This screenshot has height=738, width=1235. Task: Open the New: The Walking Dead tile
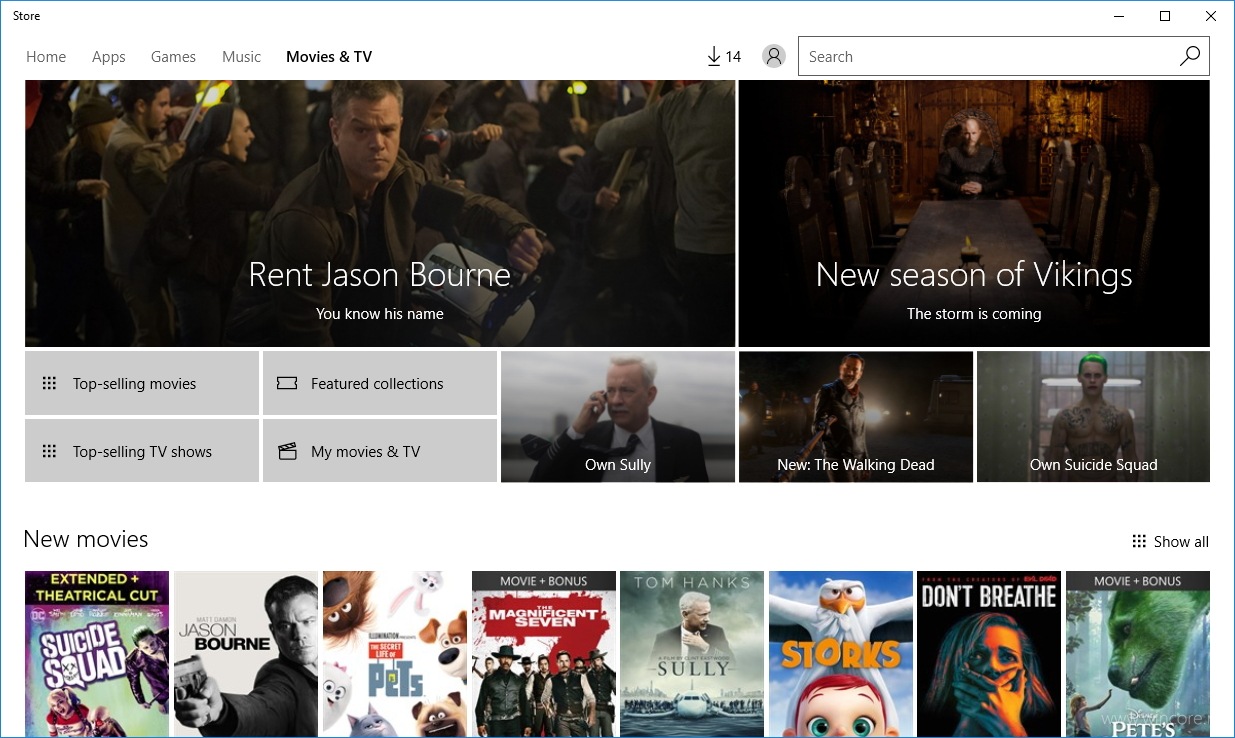856,417
